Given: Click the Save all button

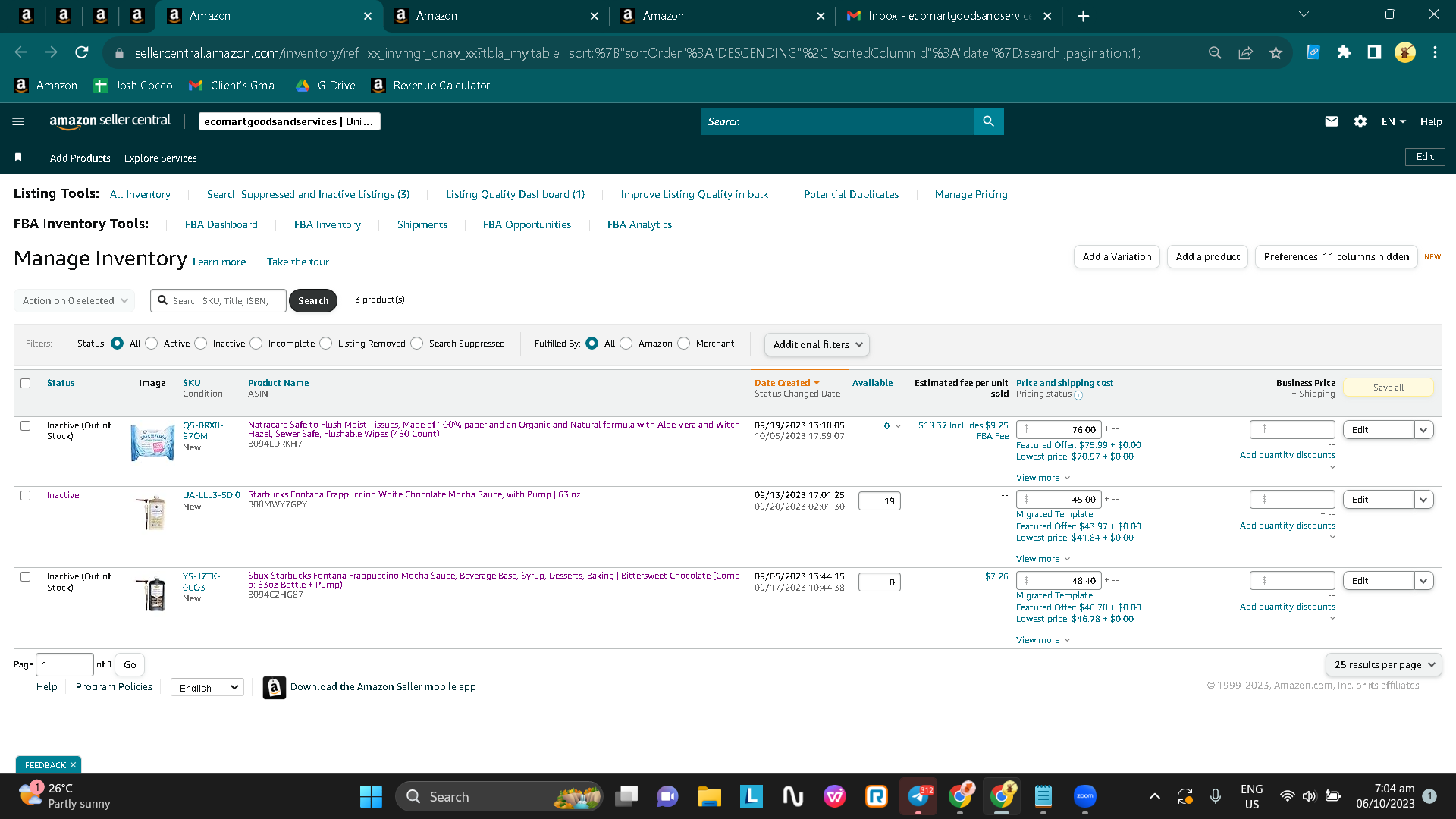Looking at the screenshot, I should (1389, 388).
